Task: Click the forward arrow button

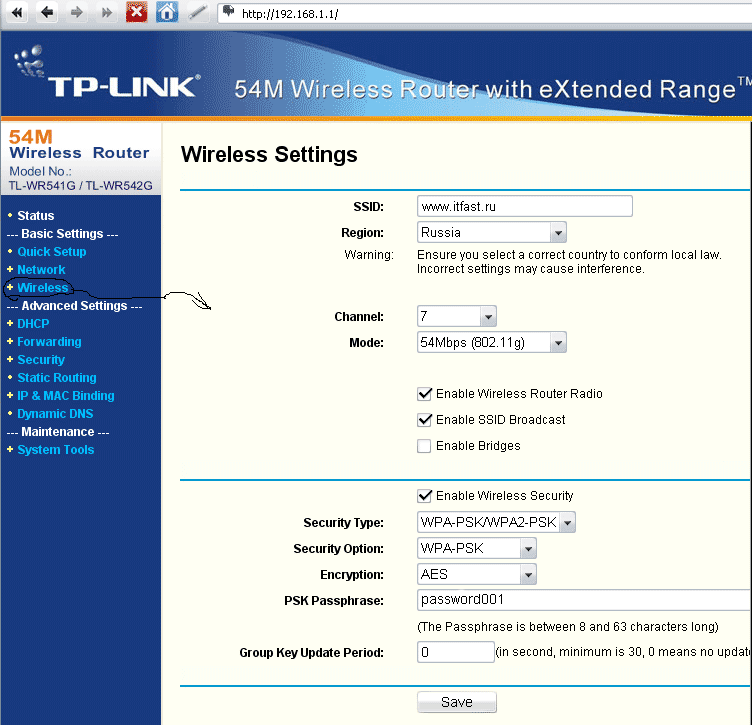Action: (x=77, y=12)
